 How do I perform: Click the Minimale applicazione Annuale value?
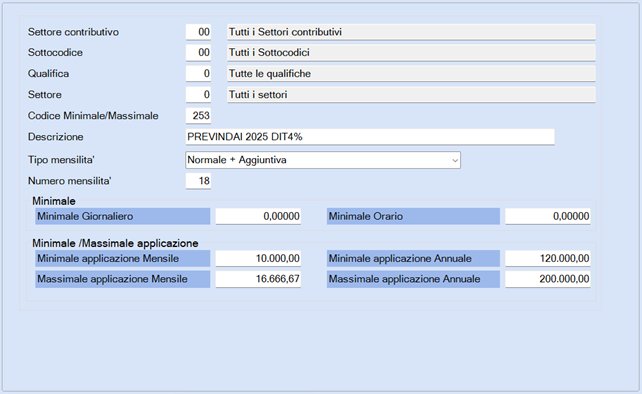coord(548,258)
